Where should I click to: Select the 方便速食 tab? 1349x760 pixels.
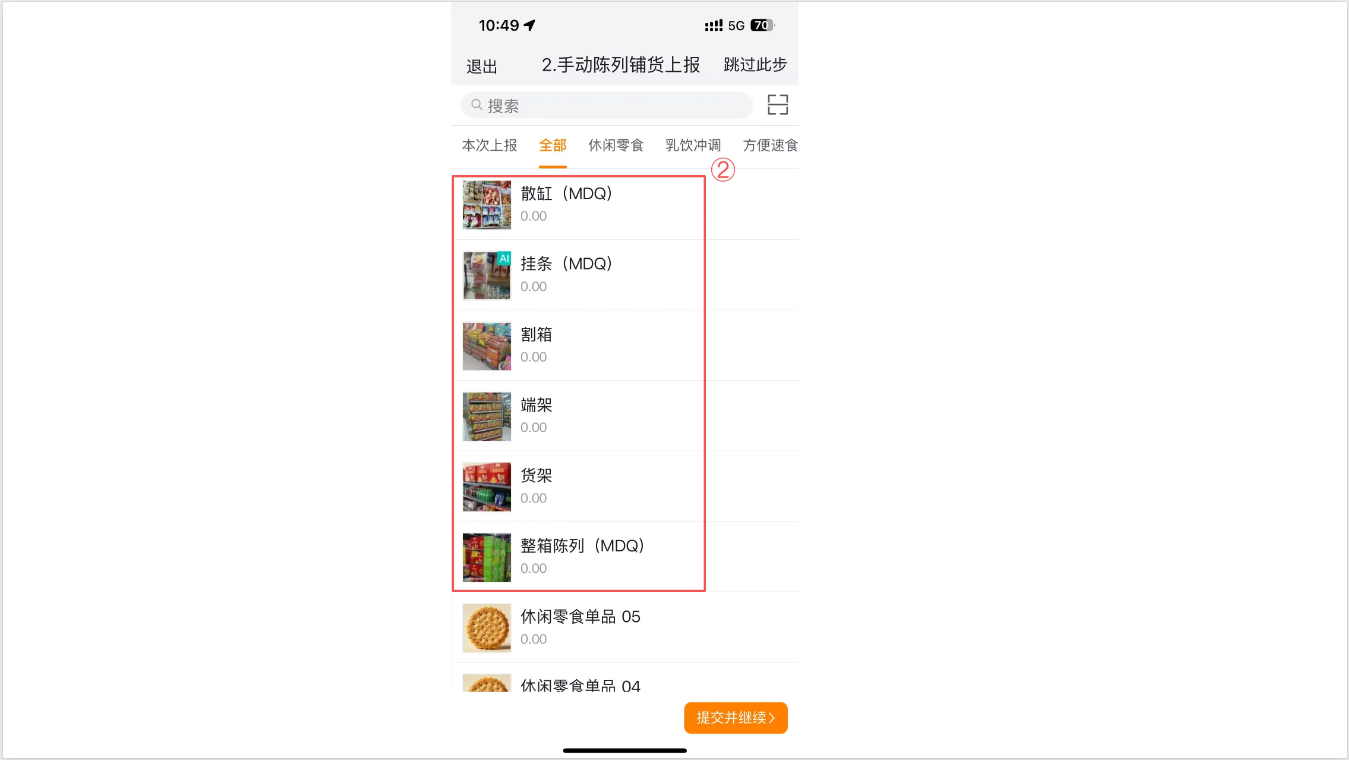pos(770,146)
